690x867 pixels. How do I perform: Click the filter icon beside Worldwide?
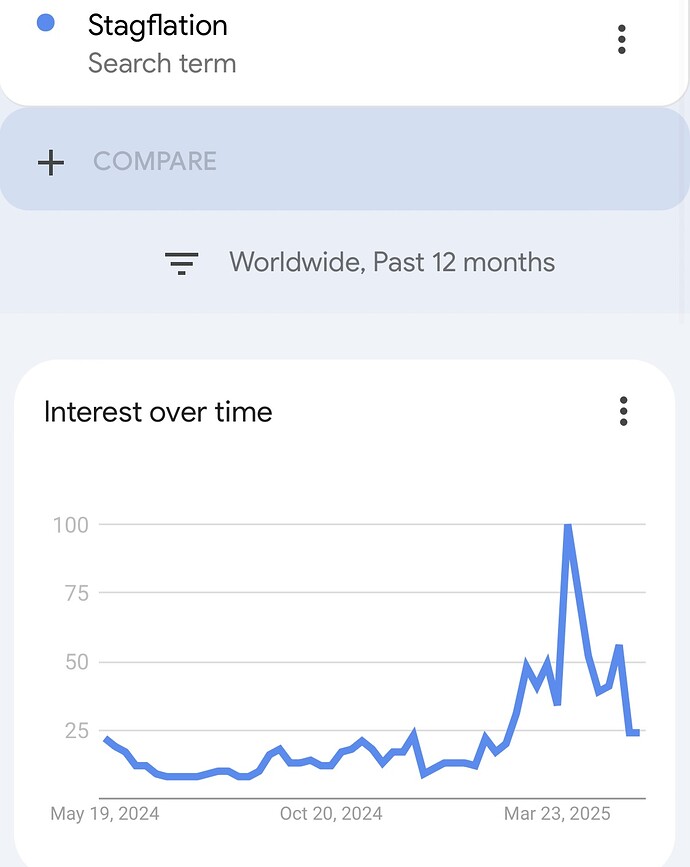click(181, 263)
